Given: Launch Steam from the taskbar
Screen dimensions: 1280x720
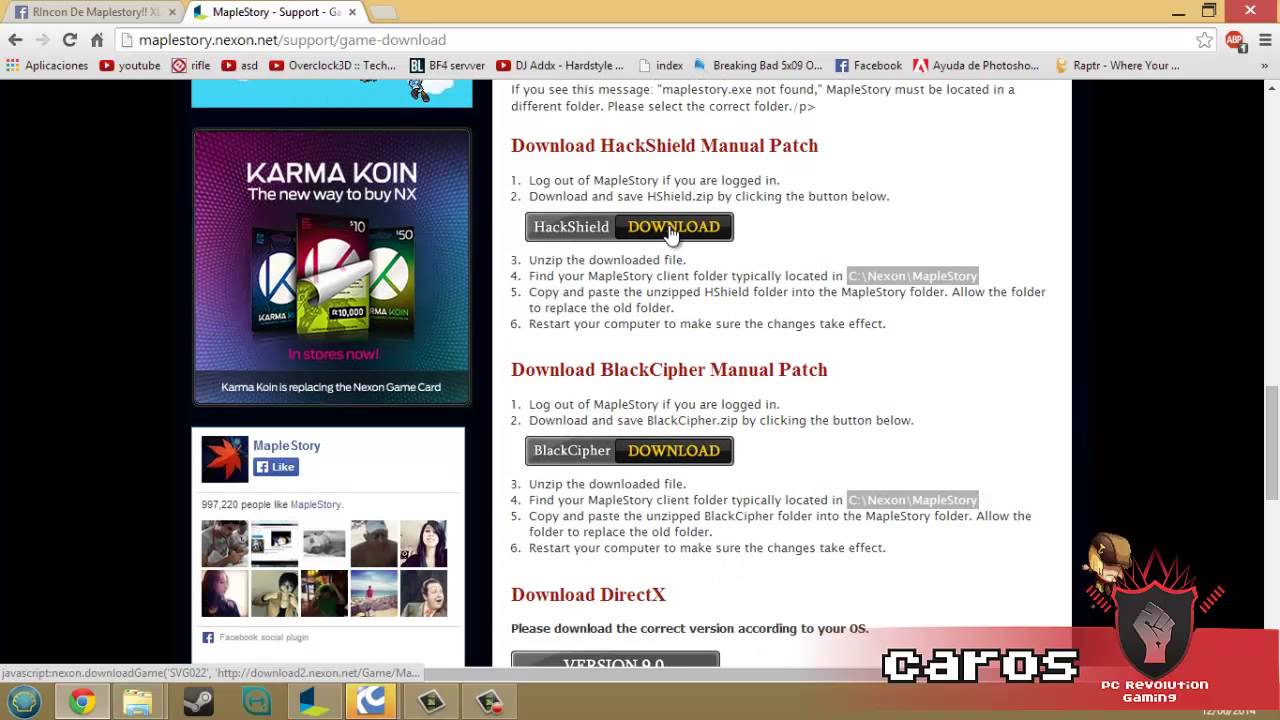Looking at the screenshot, I should click(x=197, y=702).
